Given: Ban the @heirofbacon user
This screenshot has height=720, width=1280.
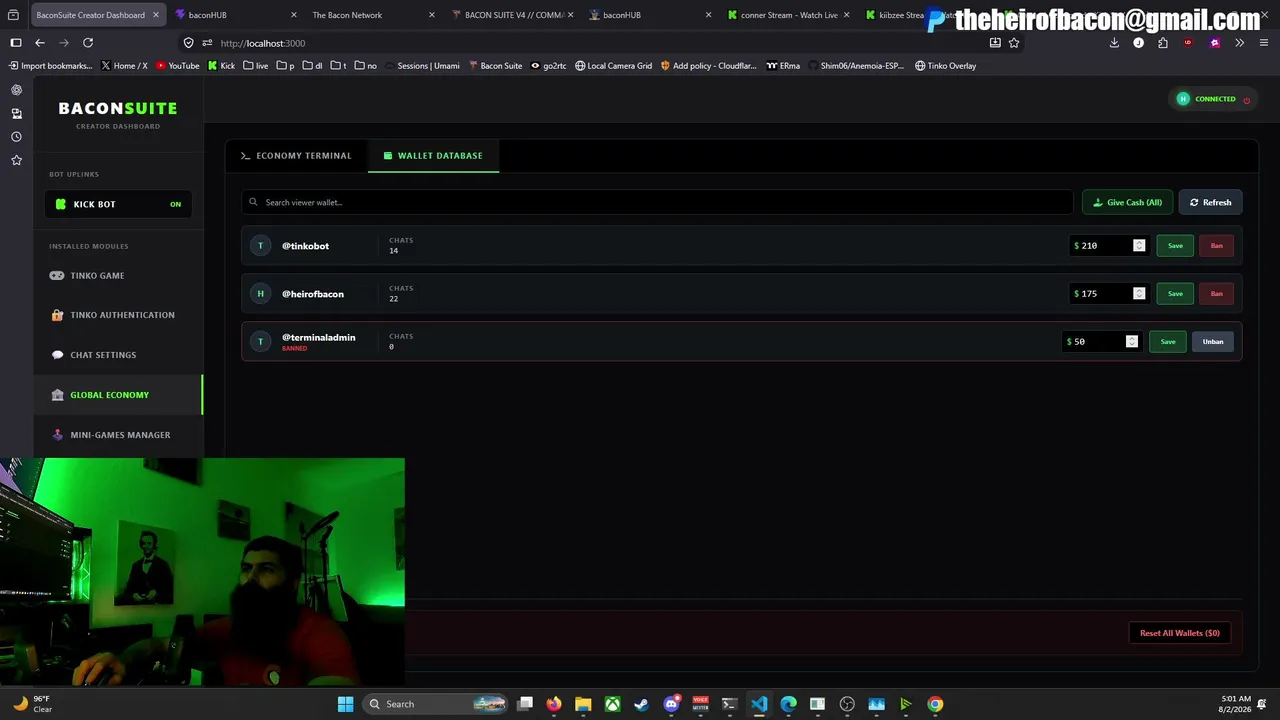Looking at the screenshot, I should (1217, 294).
